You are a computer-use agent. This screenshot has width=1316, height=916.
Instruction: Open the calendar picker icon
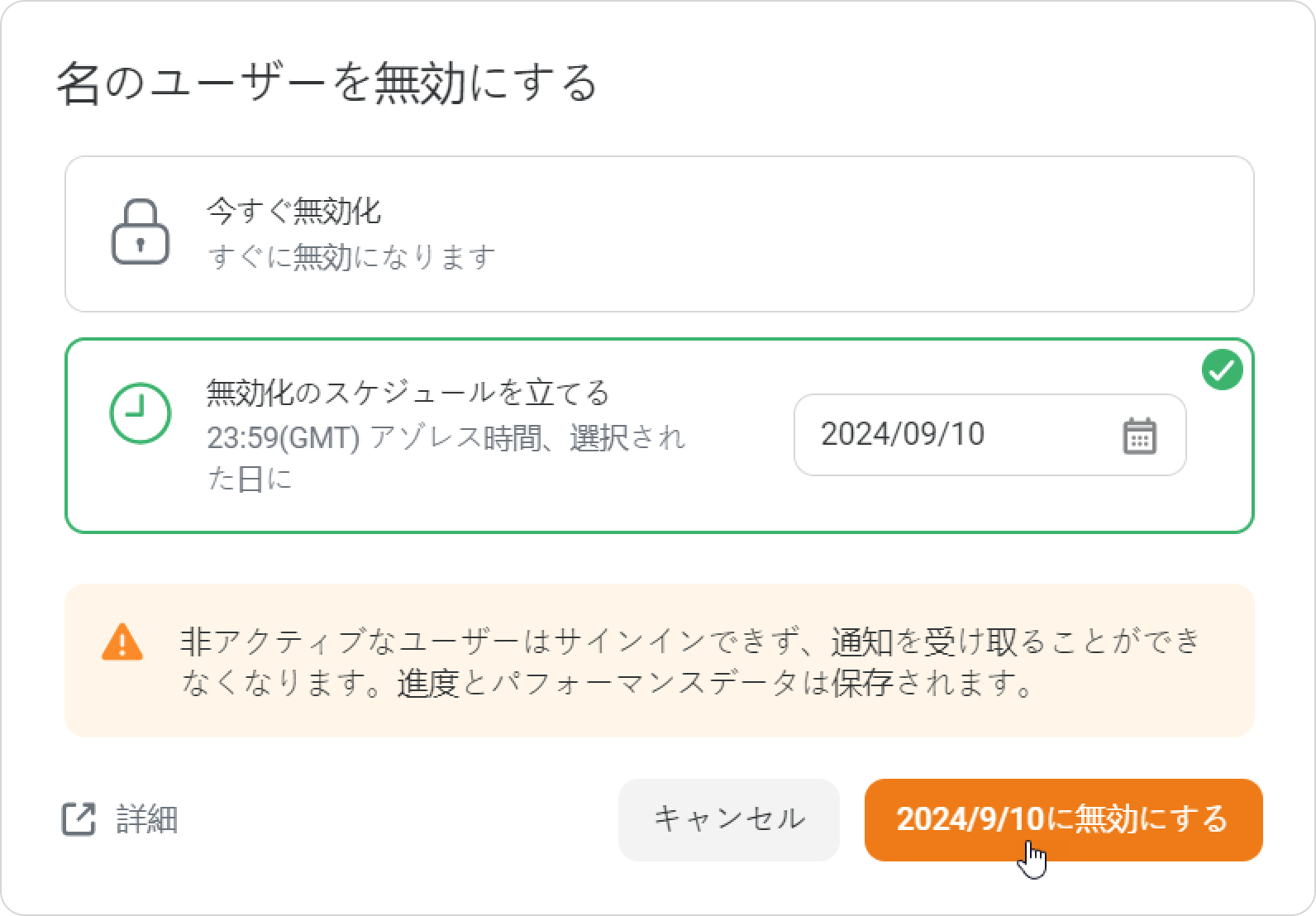pyautogui.click(x=1140, y=436)
